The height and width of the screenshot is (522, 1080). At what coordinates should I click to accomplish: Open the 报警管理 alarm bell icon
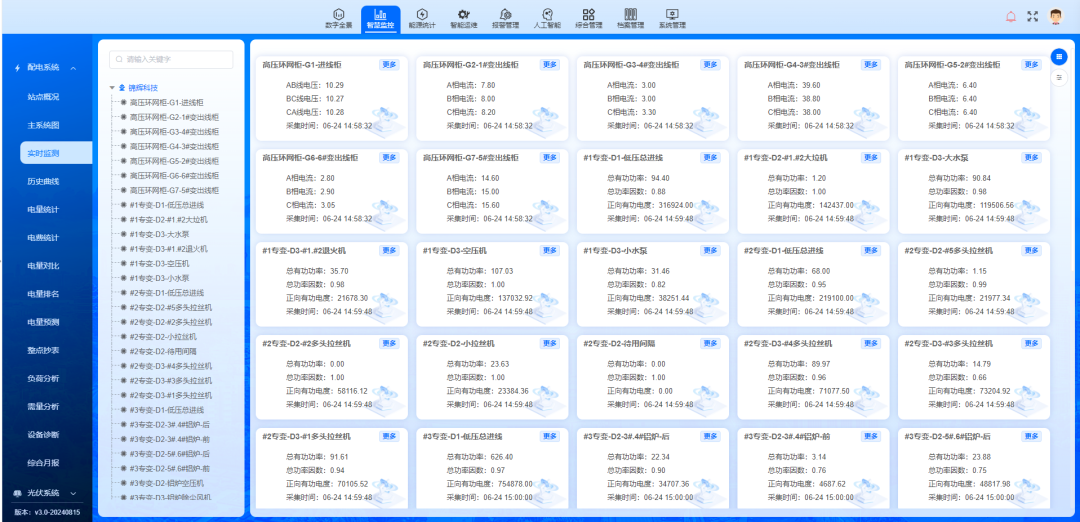coord(506,14)
